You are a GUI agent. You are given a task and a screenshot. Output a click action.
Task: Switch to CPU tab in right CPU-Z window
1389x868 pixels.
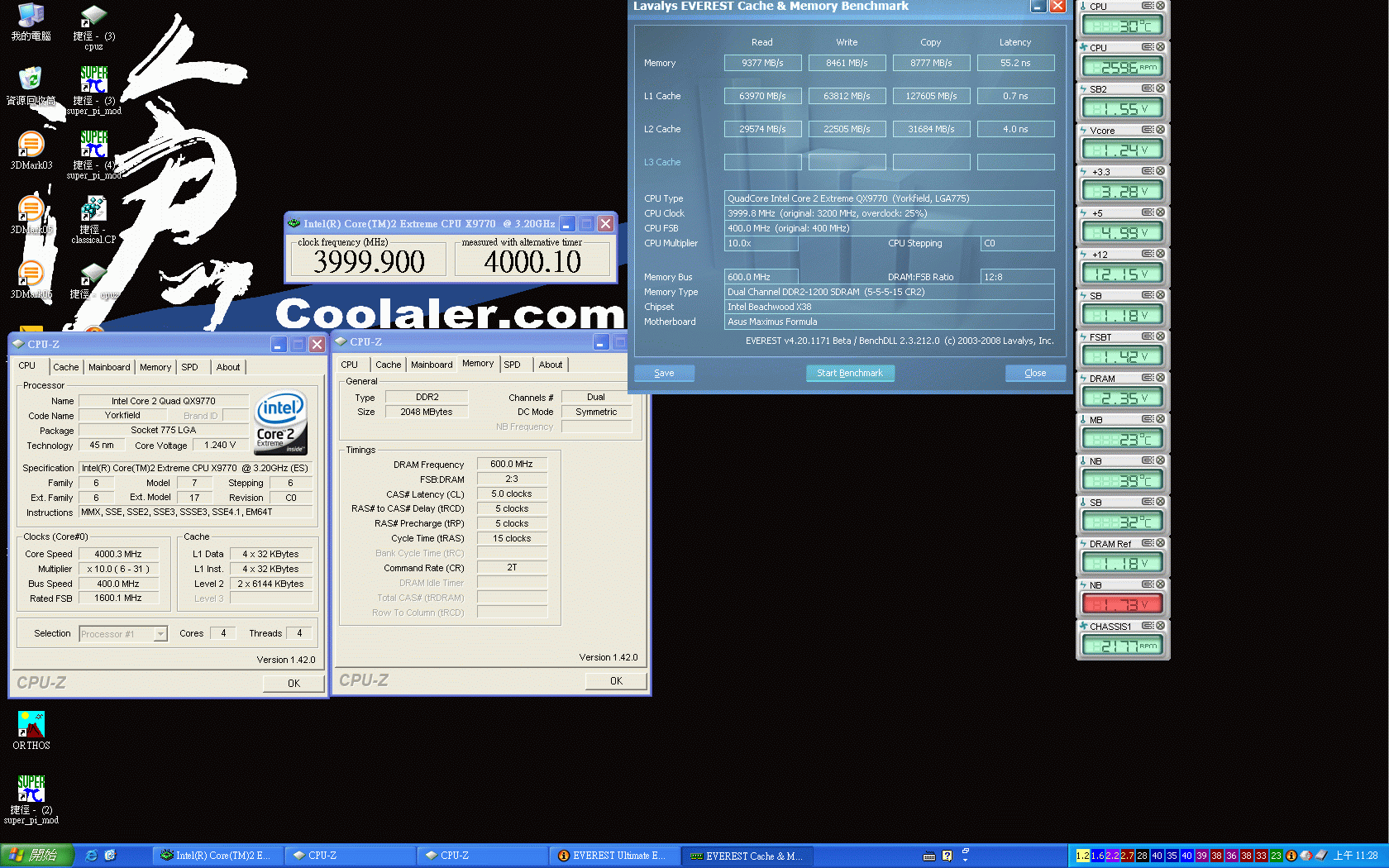pyautogui.click(x=350, y=365)
